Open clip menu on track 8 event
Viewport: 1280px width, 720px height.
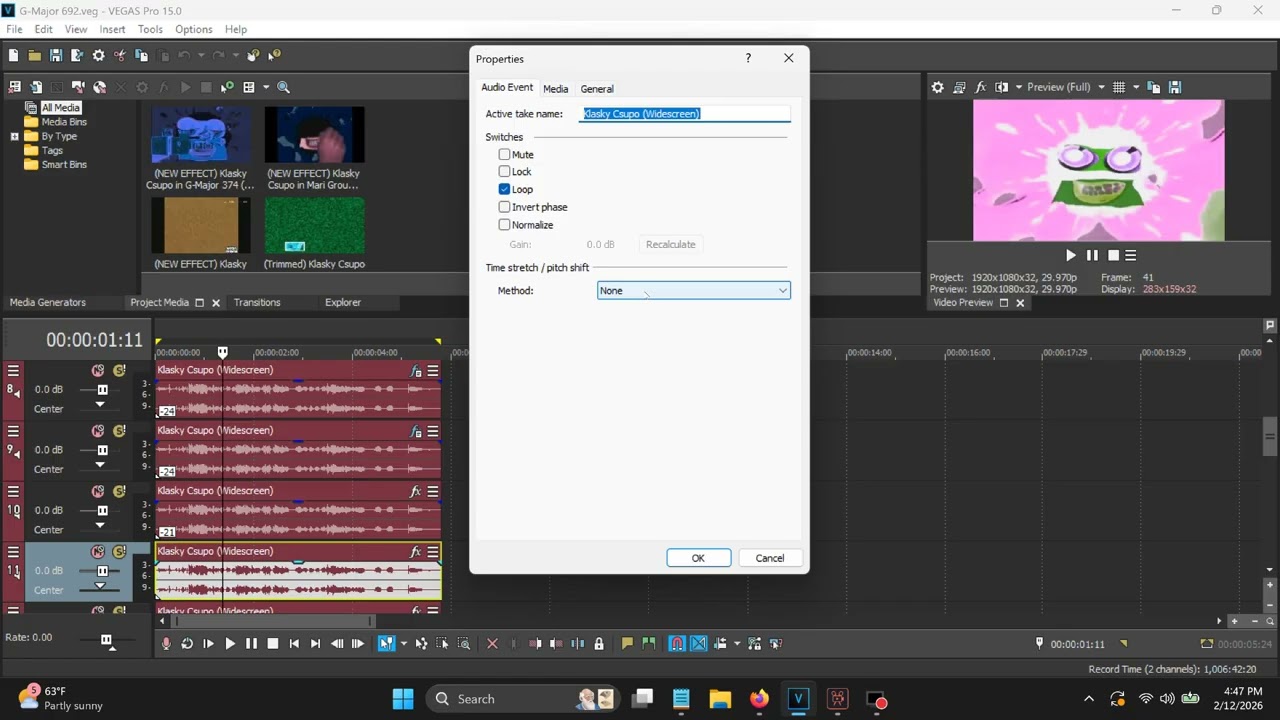[433, 371]
